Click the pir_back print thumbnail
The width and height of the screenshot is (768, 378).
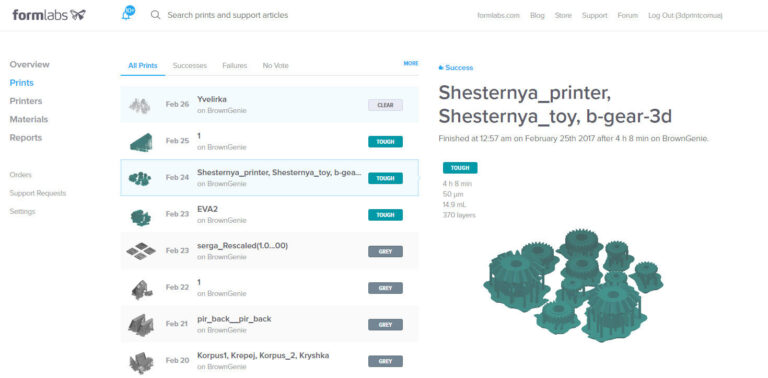tap(141, 325)
